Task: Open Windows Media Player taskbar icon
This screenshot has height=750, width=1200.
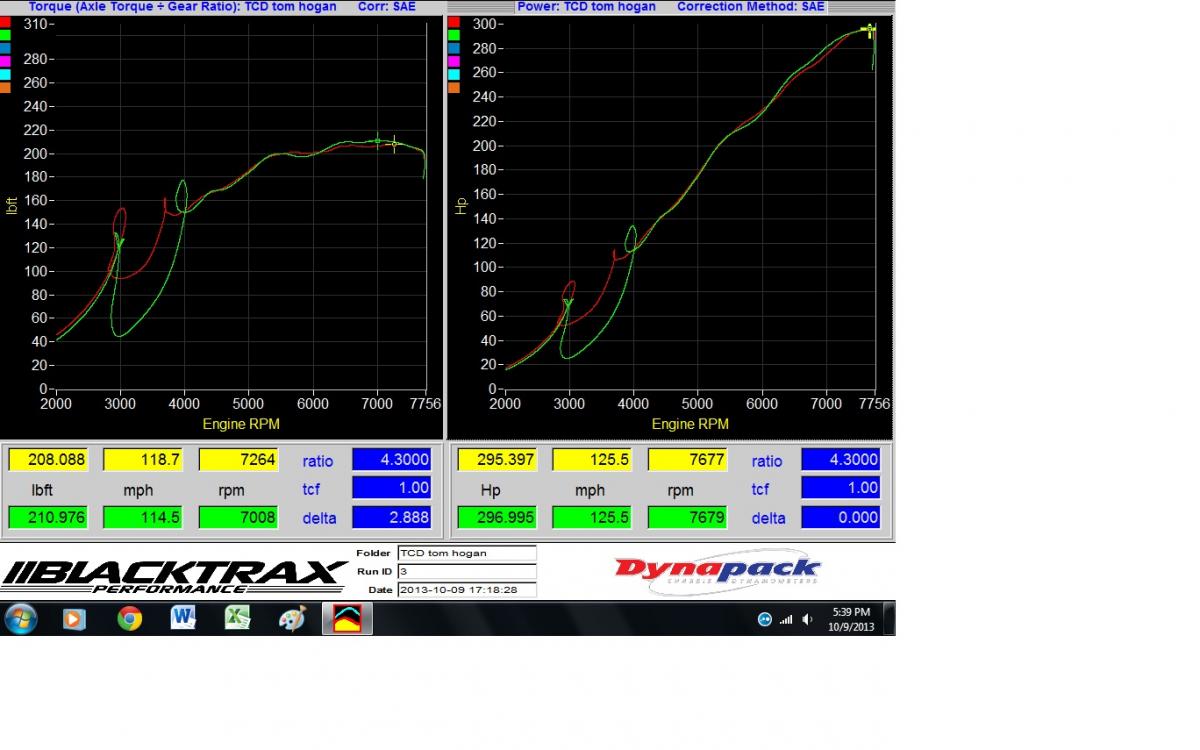Action: (73, 619)
